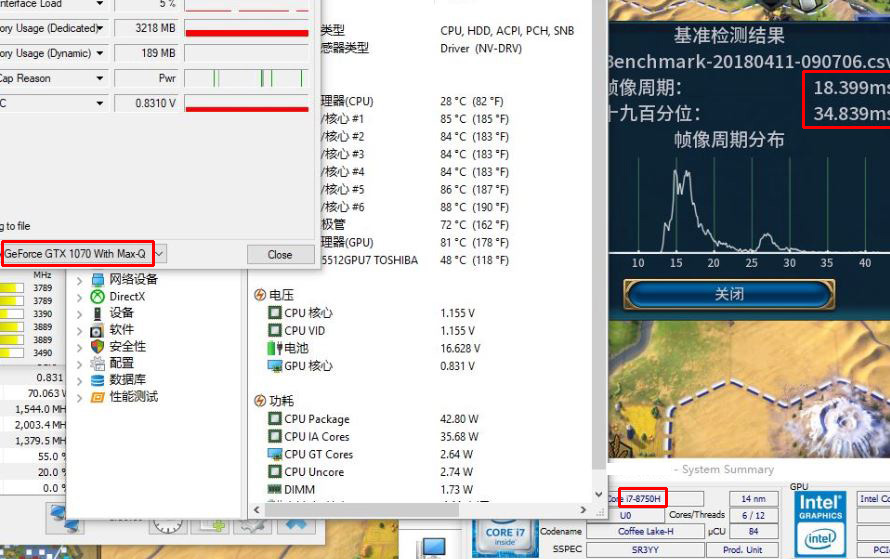This screenshot has height=559, width=890.
Task: Click the 设备 devices tower icon
Action: [x=98, y=313]
